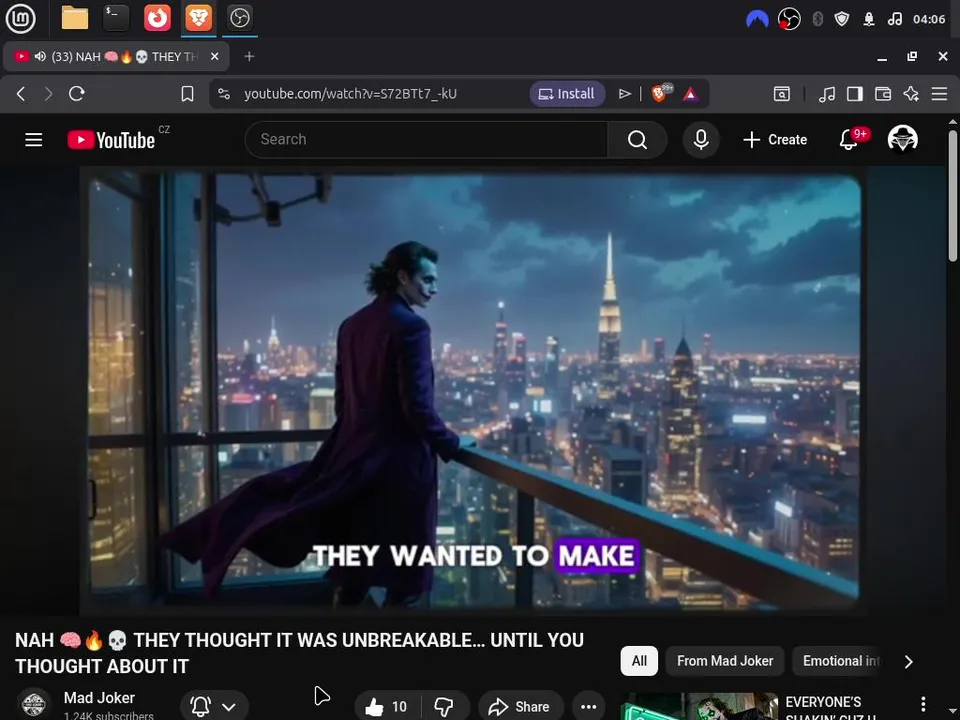This screenshot has height=720, width=960.
Task: Open the Mad Joker channel name
Action: coord(99,698)
